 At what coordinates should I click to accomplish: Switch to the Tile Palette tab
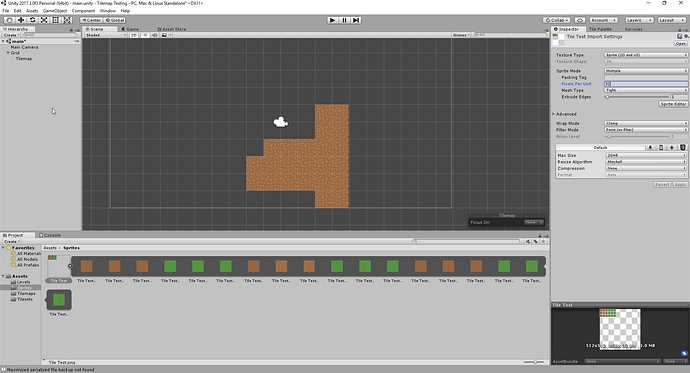click(x=601, y=29)
